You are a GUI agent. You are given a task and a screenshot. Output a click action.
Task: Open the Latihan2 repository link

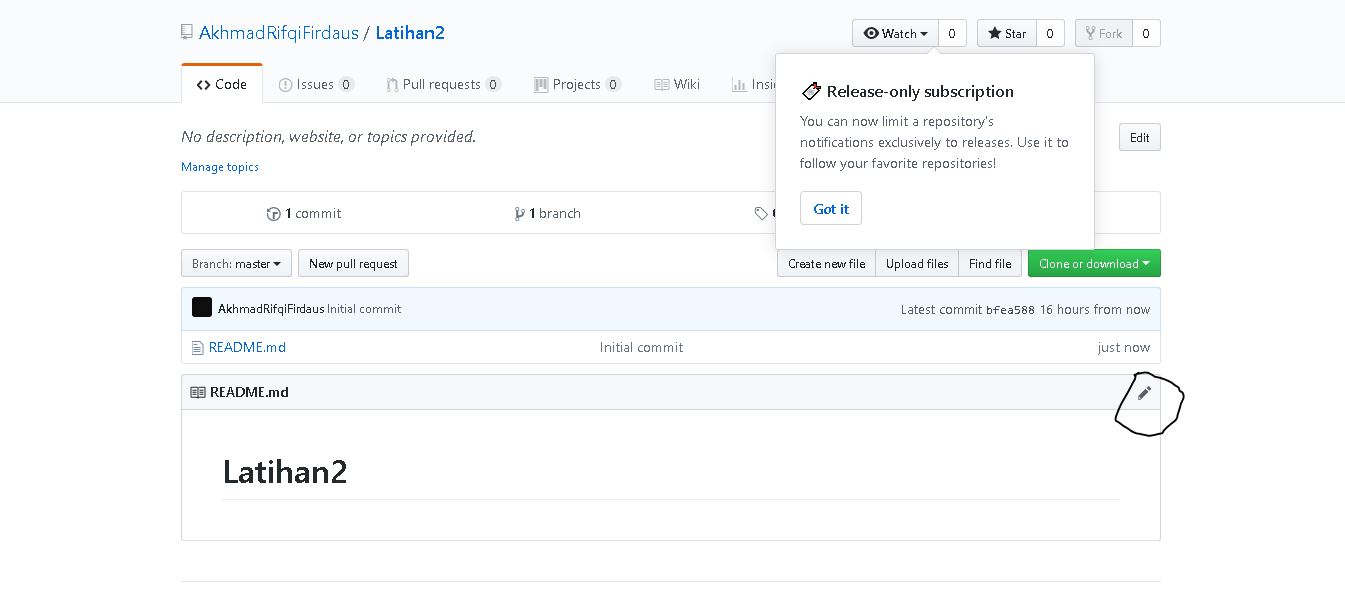[x=410, y=33]
